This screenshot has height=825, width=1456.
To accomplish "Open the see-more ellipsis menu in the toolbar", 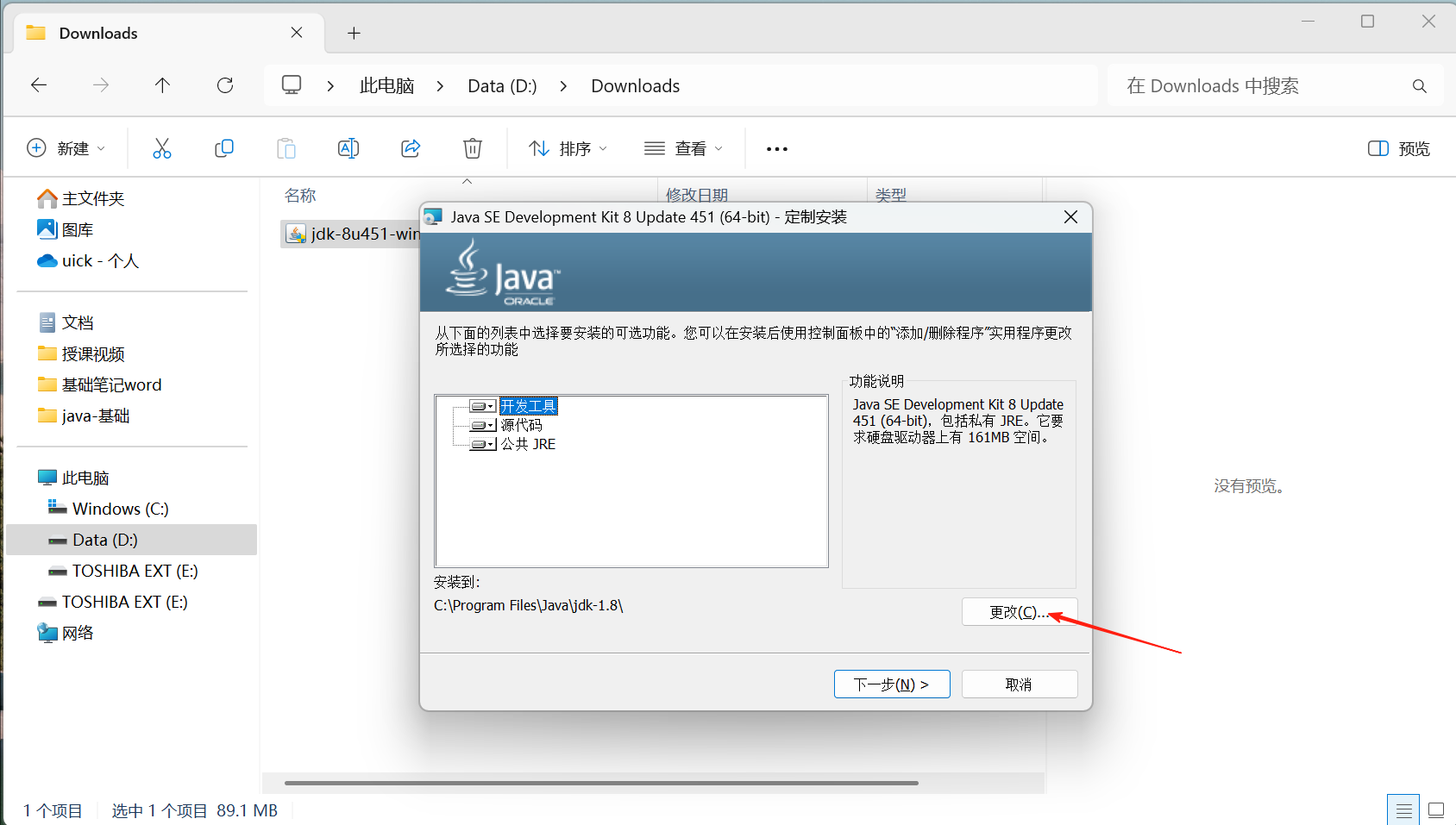I will coord(775,147).
